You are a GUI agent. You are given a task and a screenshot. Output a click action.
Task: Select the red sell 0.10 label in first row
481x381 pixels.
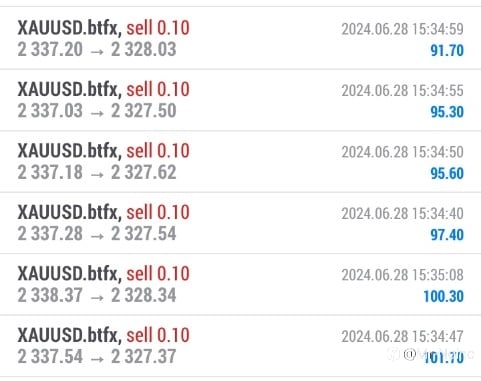tap(158, 28)
